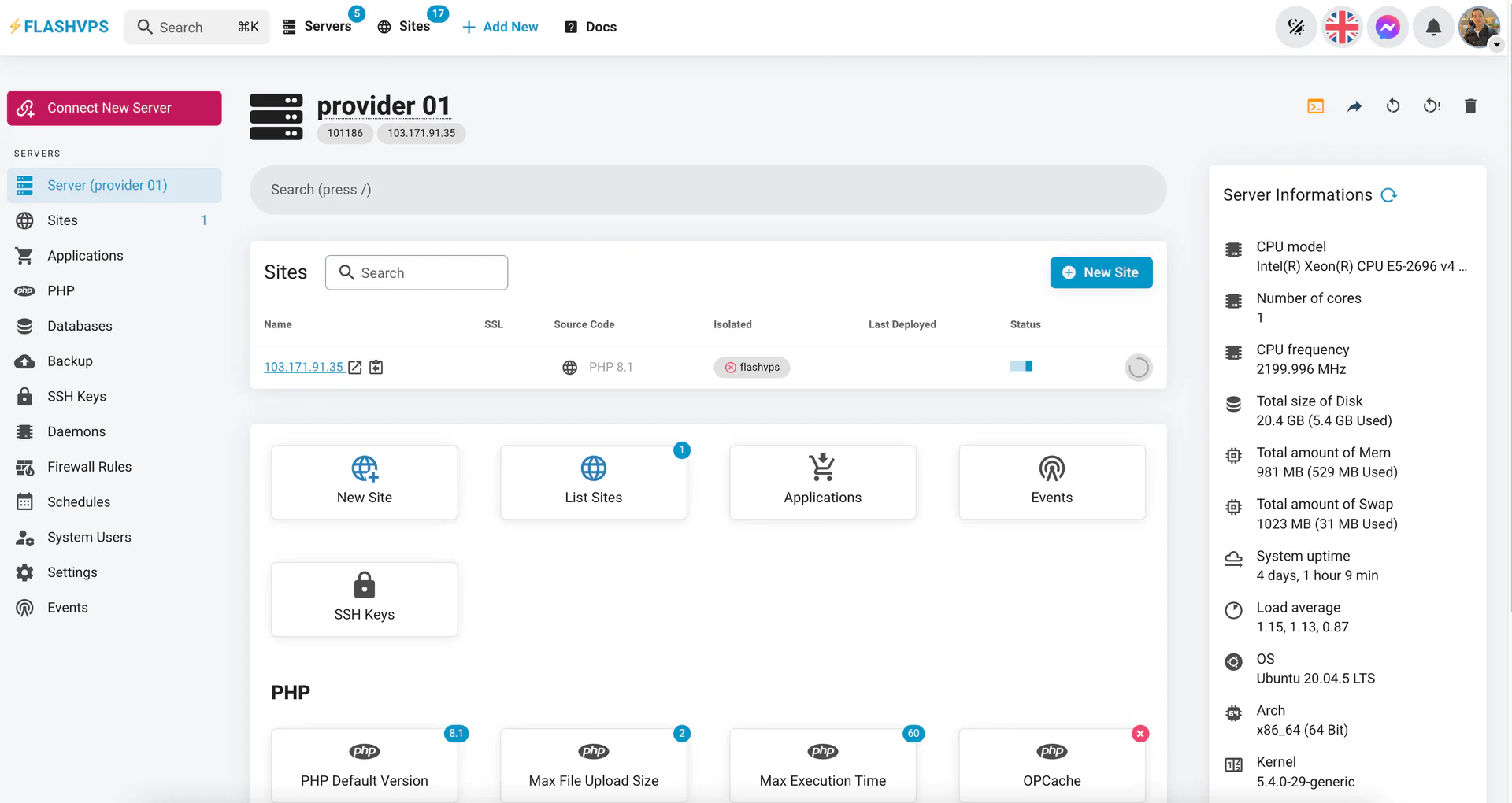Click the share server arrow icon
The width and height of the screenshot is (1512, 803).
pos(1354,106)
